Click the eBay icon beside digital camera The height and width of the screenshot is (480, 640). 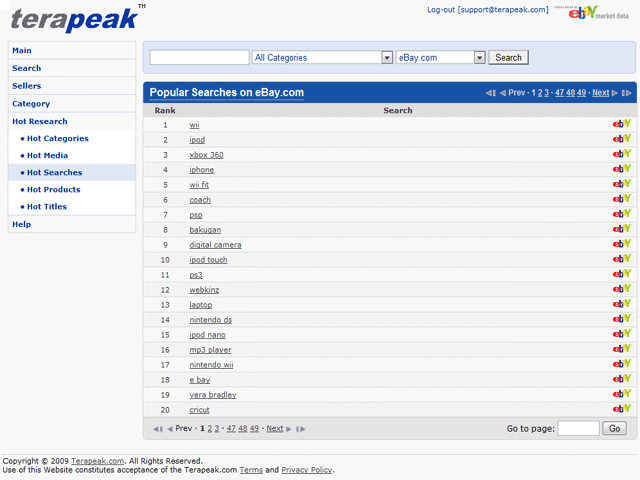622,244
